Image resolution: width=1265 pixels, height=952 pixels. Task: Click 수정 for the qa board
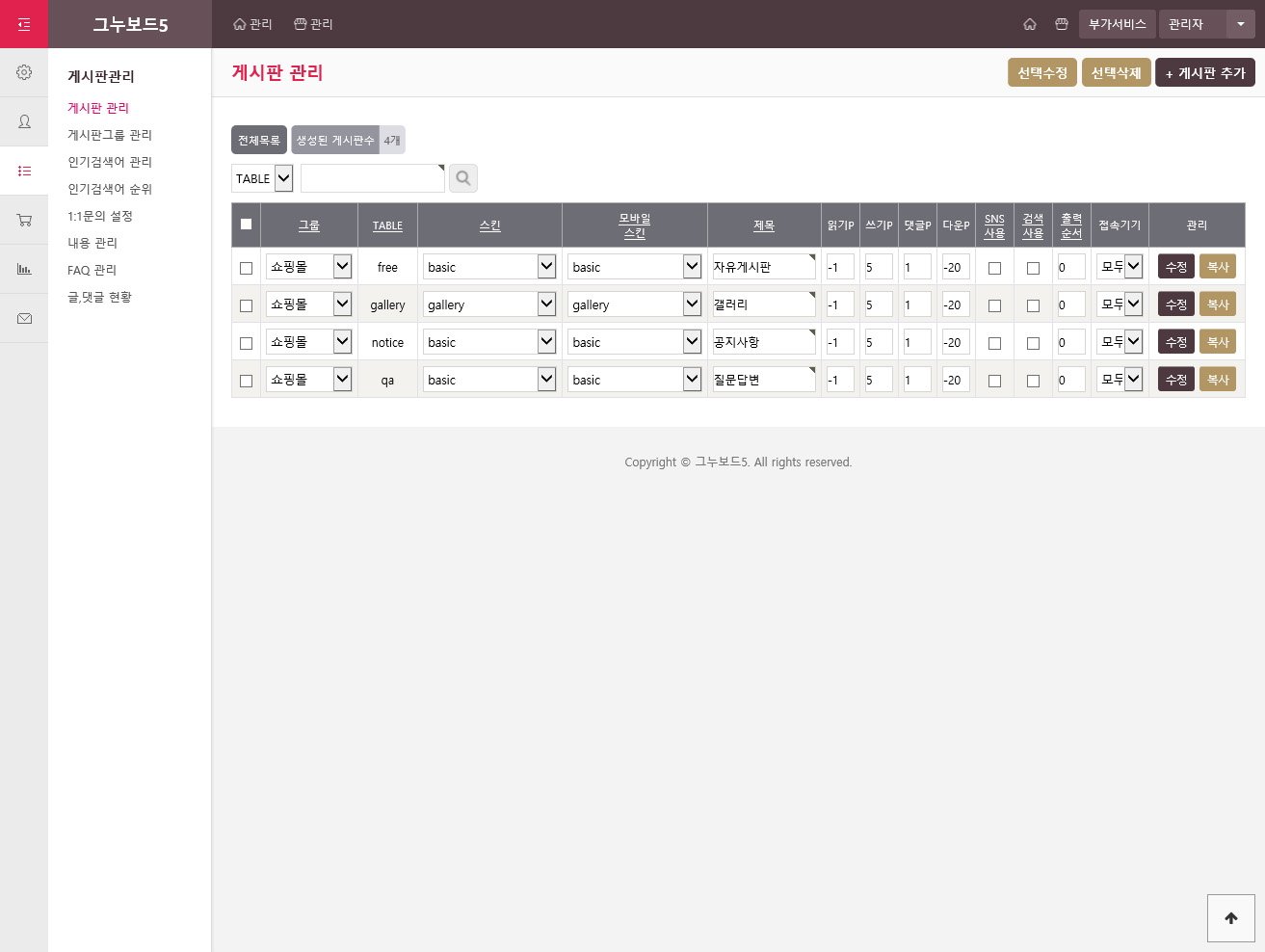[1175, 380]
